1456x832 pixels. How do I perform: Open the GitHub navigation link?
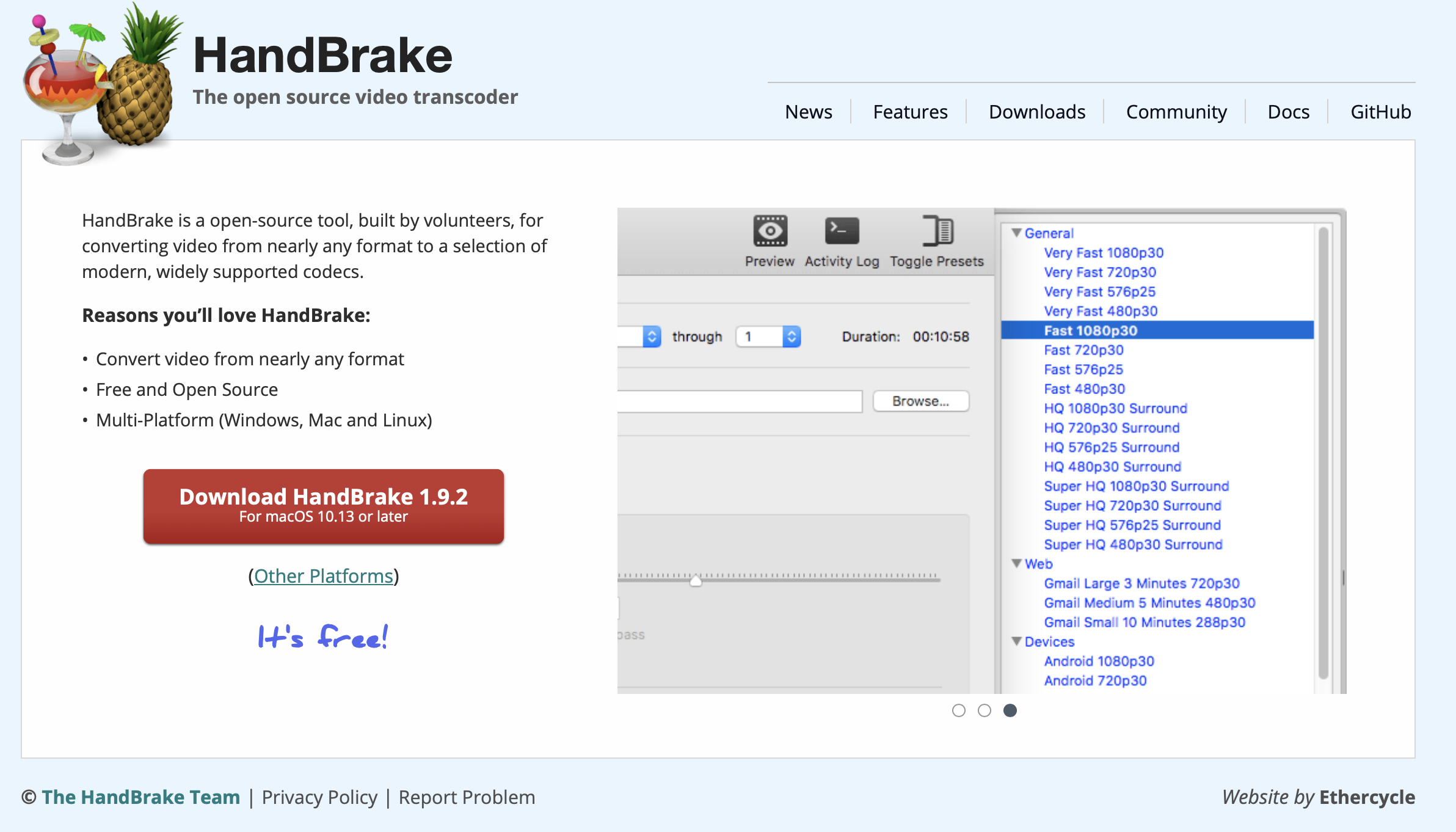[x=1380, y=112]
